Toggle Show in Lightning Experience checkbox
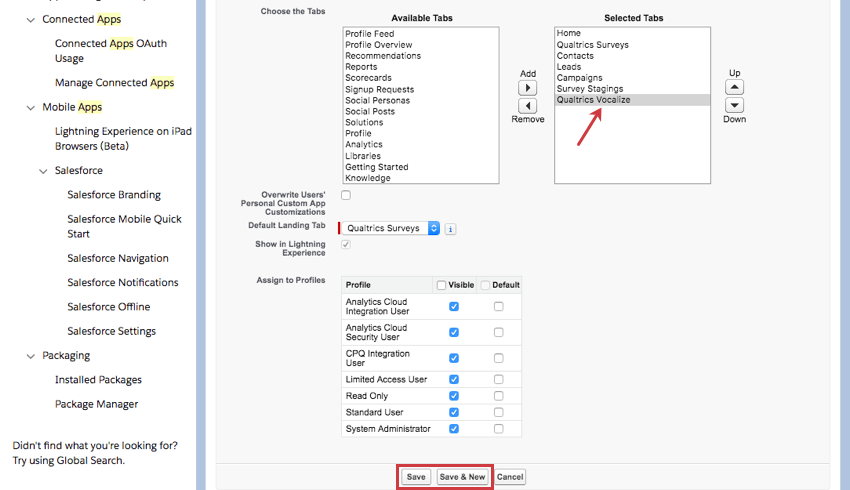The width and height of the screenshot is (850, 490). pos(346,244)
